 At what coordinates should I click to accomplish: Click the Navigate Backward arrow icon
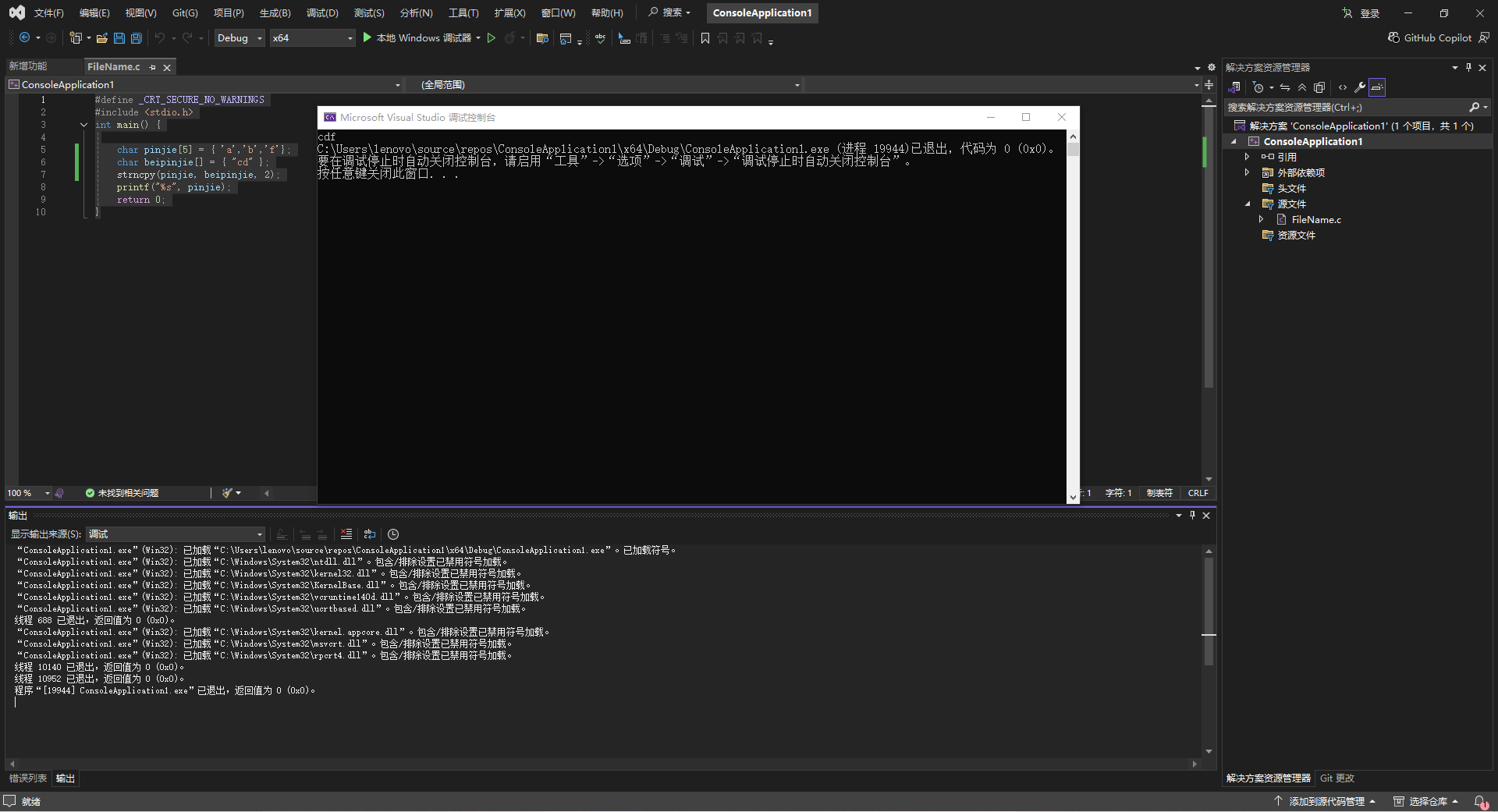(x=25, y=37)
